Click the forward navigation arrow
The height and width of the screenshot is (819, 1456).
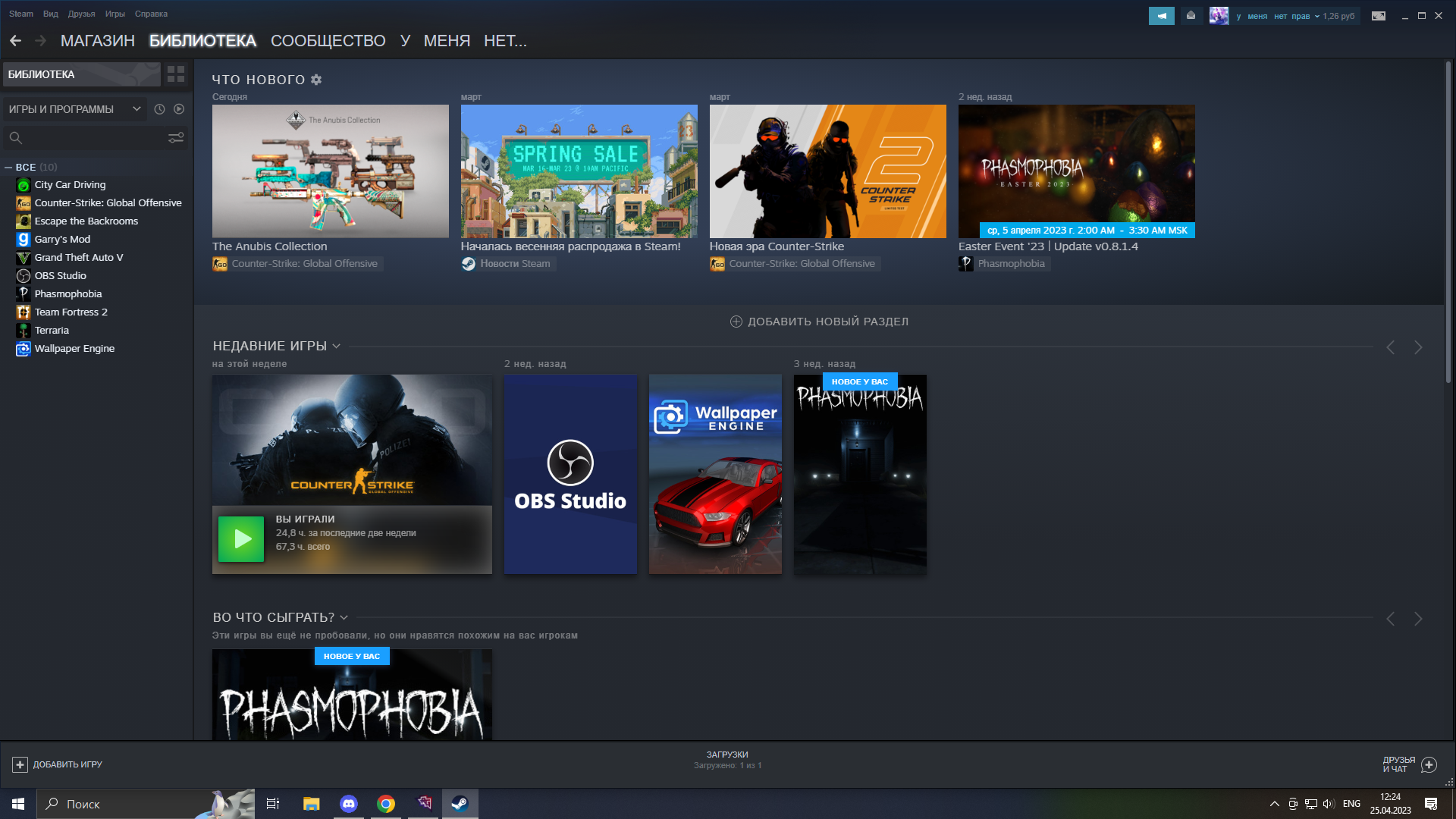point(41,41)
